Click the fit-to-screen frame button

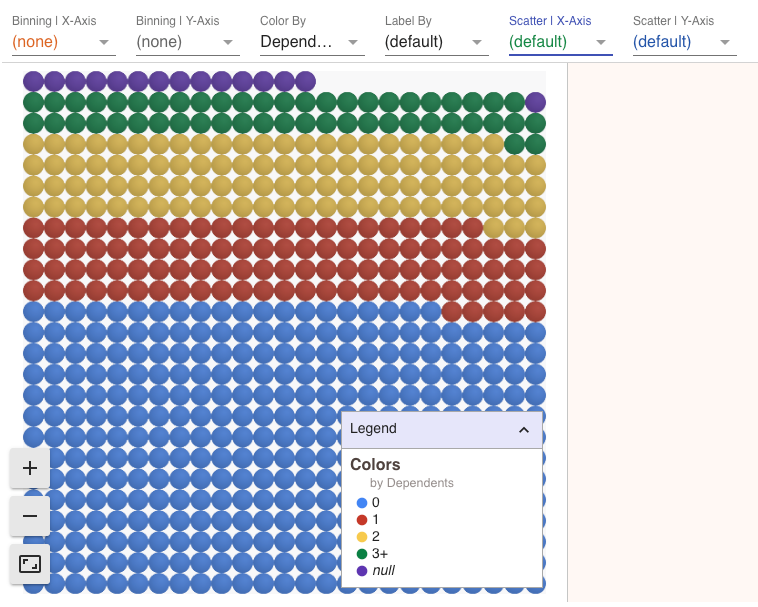coord(30,564)
